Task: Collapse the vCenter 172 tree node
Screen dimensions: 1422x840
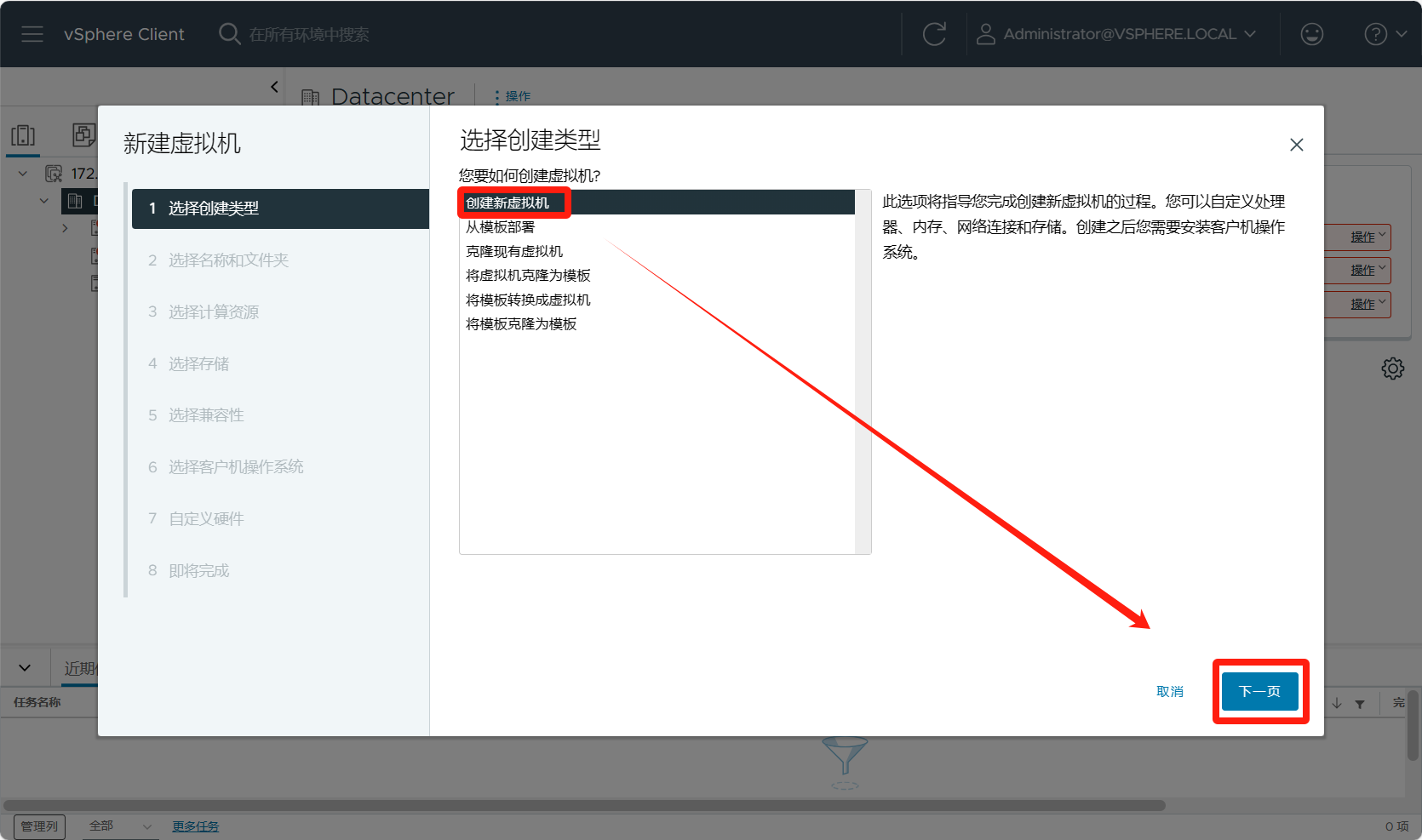Action: (x=23, y=174)
